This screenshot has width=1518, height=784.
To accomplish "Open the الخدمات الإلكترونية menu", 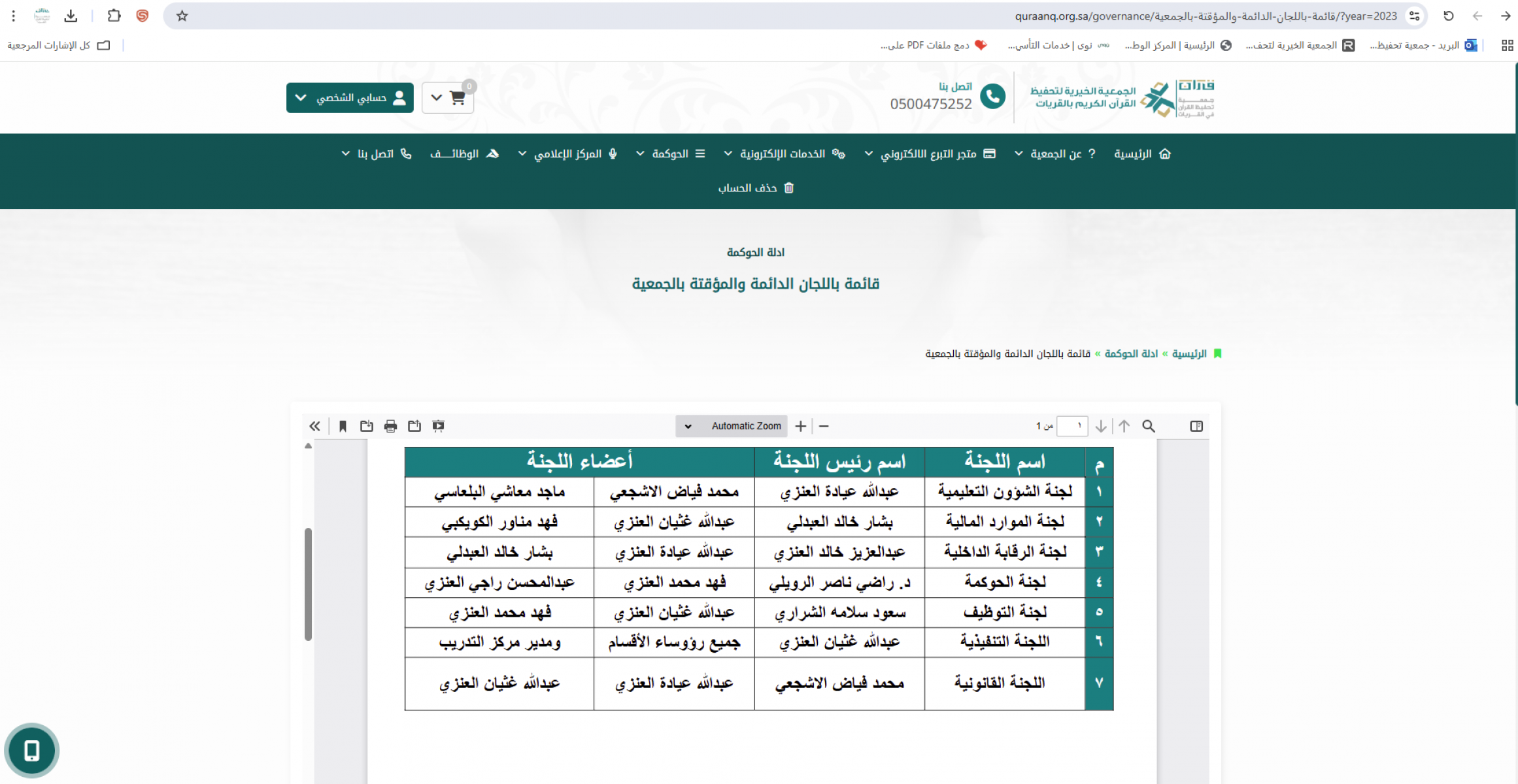I will coord(783,154).
